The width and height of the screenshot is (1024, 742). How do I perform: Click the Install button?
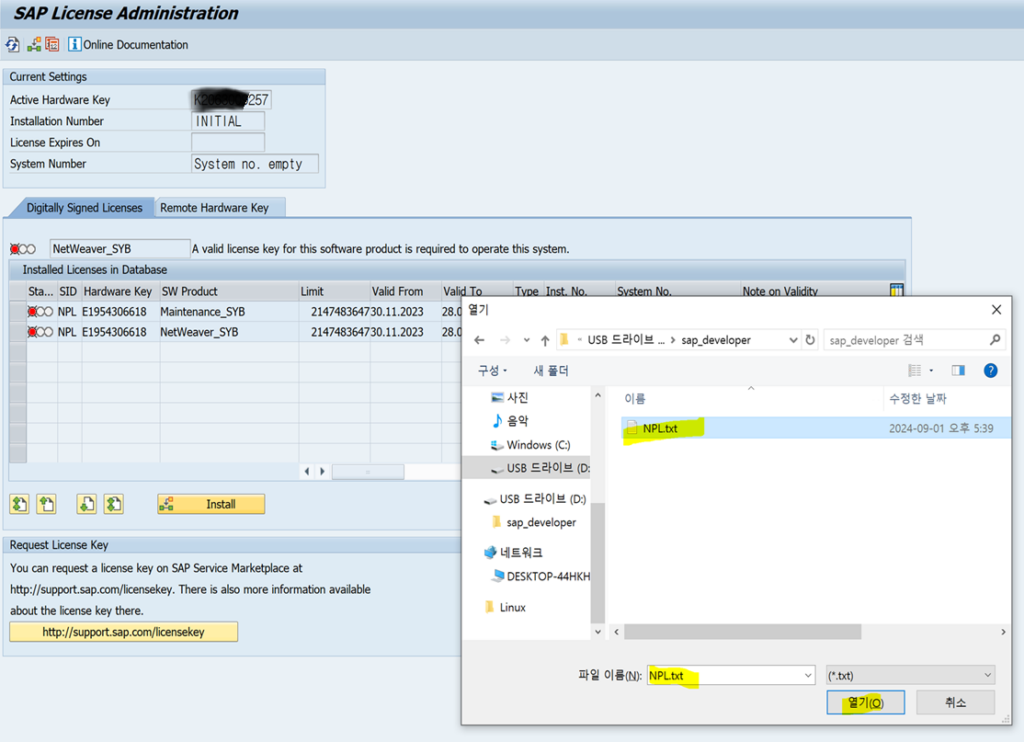point(211,504)
